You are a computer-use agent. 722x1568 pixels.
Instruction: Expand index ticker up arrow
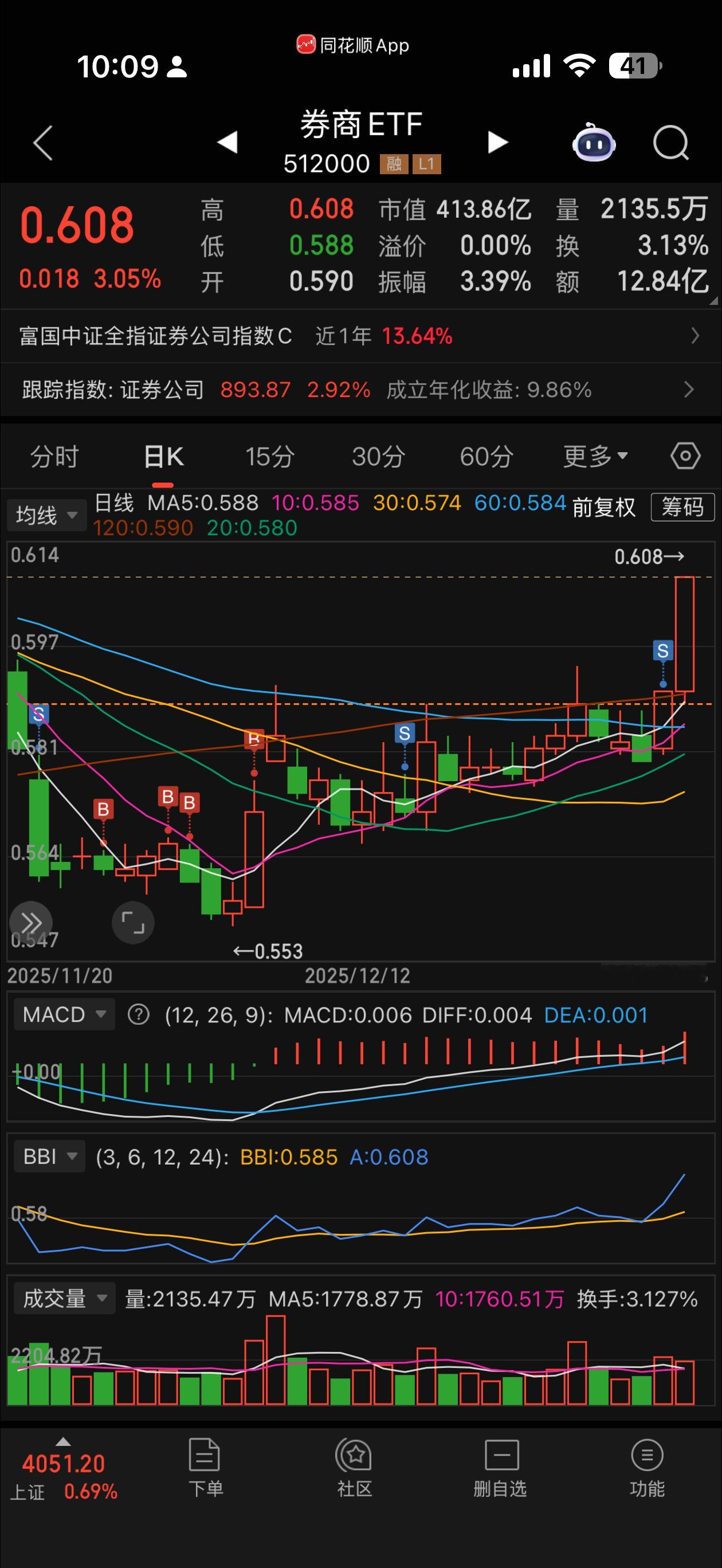click(62, 1441)
